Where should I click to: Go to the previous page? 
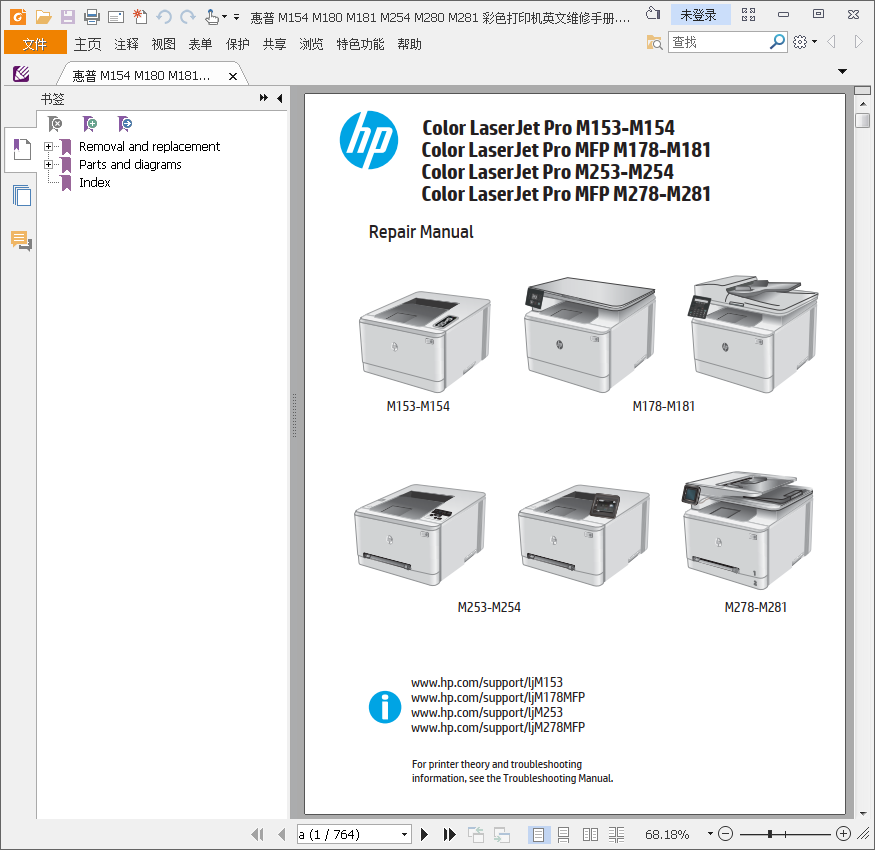(282, 834)
